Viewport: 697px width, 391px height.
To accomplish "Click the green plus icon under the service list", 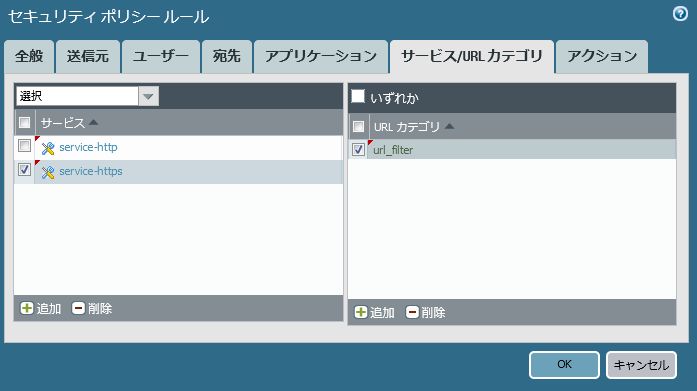I will point(27,308).
